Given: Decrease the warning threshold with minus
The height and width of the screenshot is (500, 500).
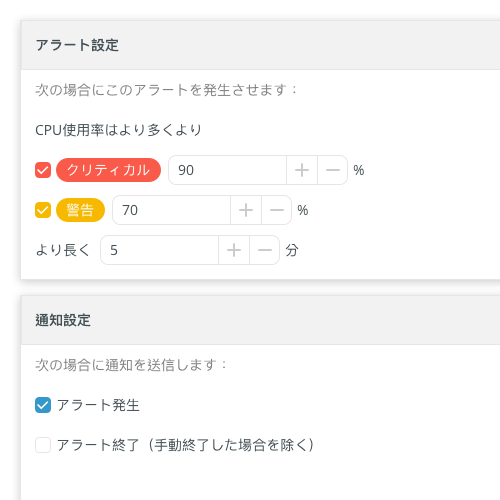Looking at the screenshot, I should (x=277, y=210).
